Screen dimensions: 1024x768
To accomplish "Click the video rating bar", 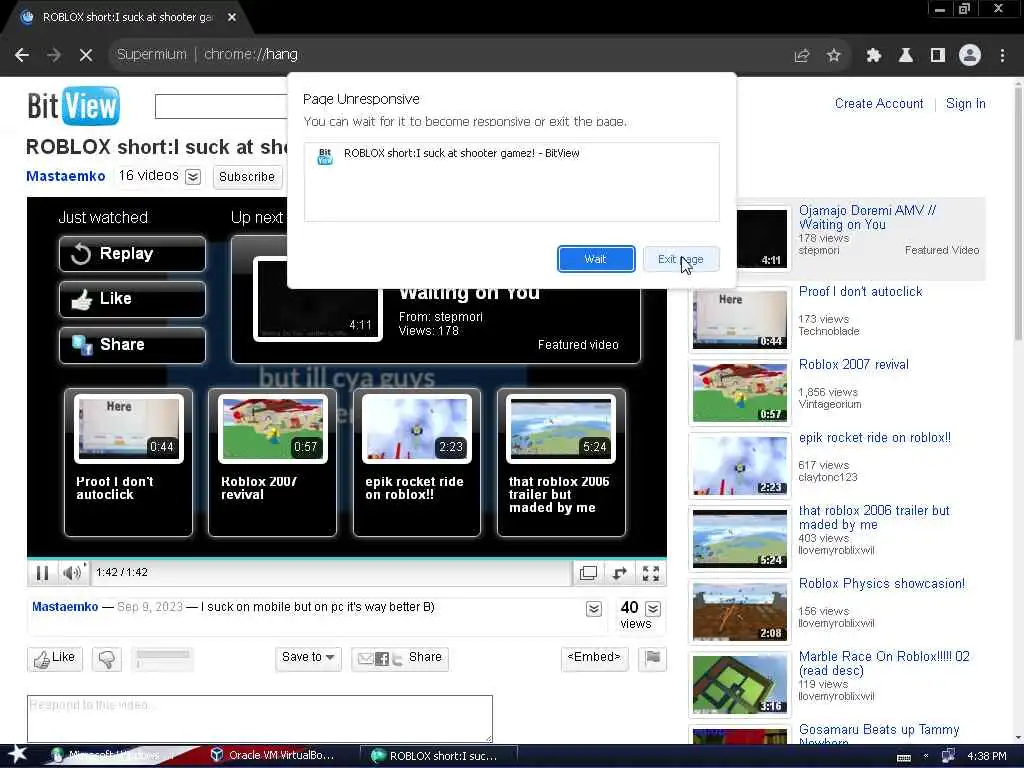I will click(163, 658).
